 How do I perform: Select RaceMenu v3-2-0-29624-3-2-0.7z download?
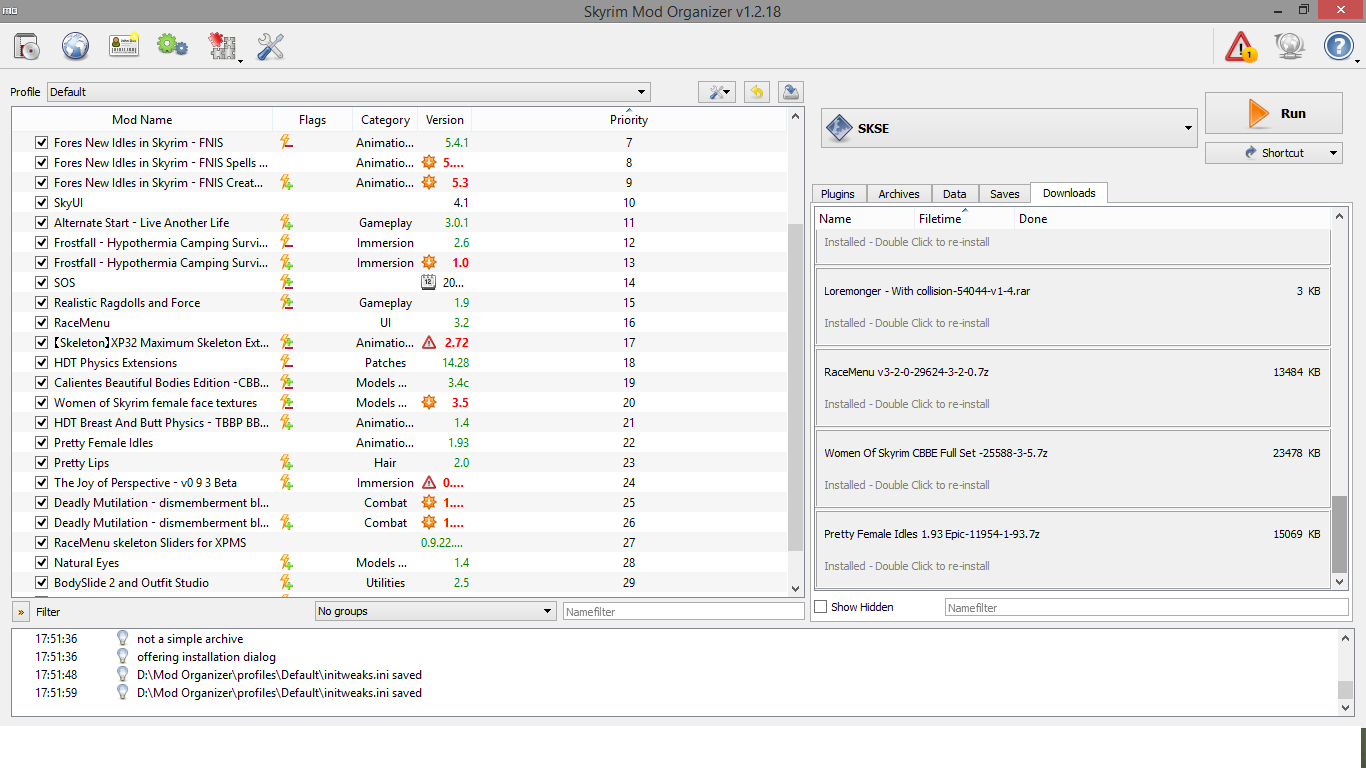point(1073,387)
